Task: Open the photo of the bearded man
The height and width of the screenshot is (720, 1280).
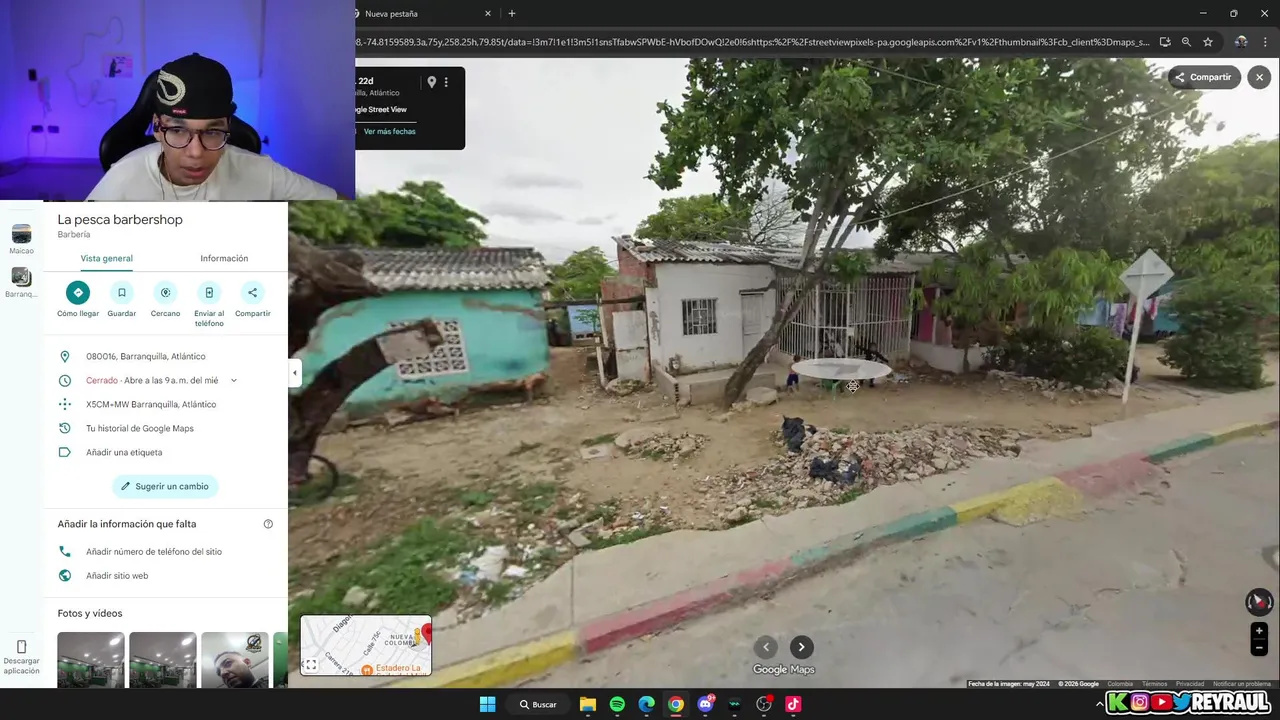Action: click(x=235, y=660)
